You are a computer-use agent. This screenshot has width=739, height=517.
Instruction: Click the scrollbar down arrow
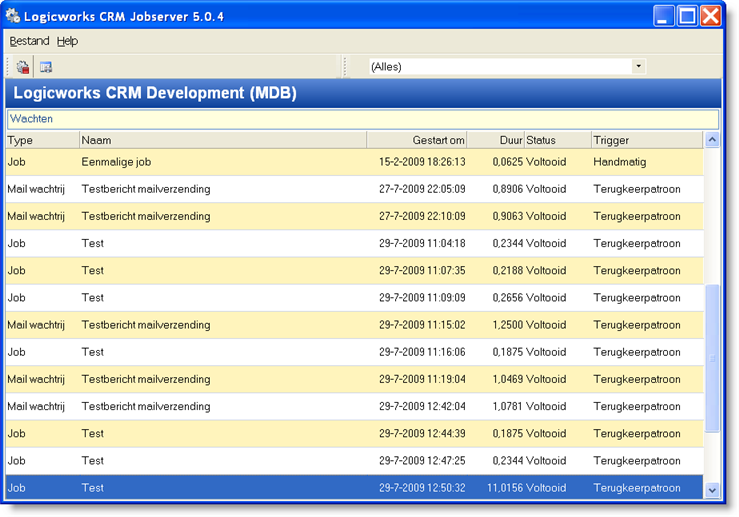pos(712,490)
